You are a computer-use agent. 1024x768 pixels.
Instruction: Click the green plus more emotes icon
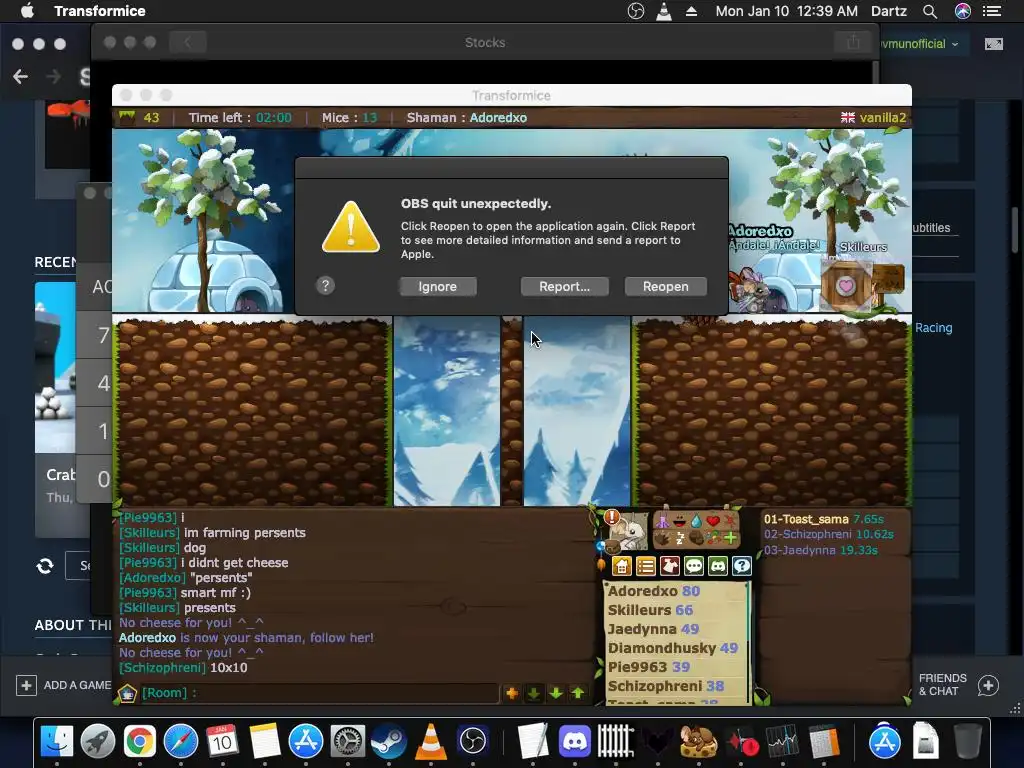coord(731,539)
